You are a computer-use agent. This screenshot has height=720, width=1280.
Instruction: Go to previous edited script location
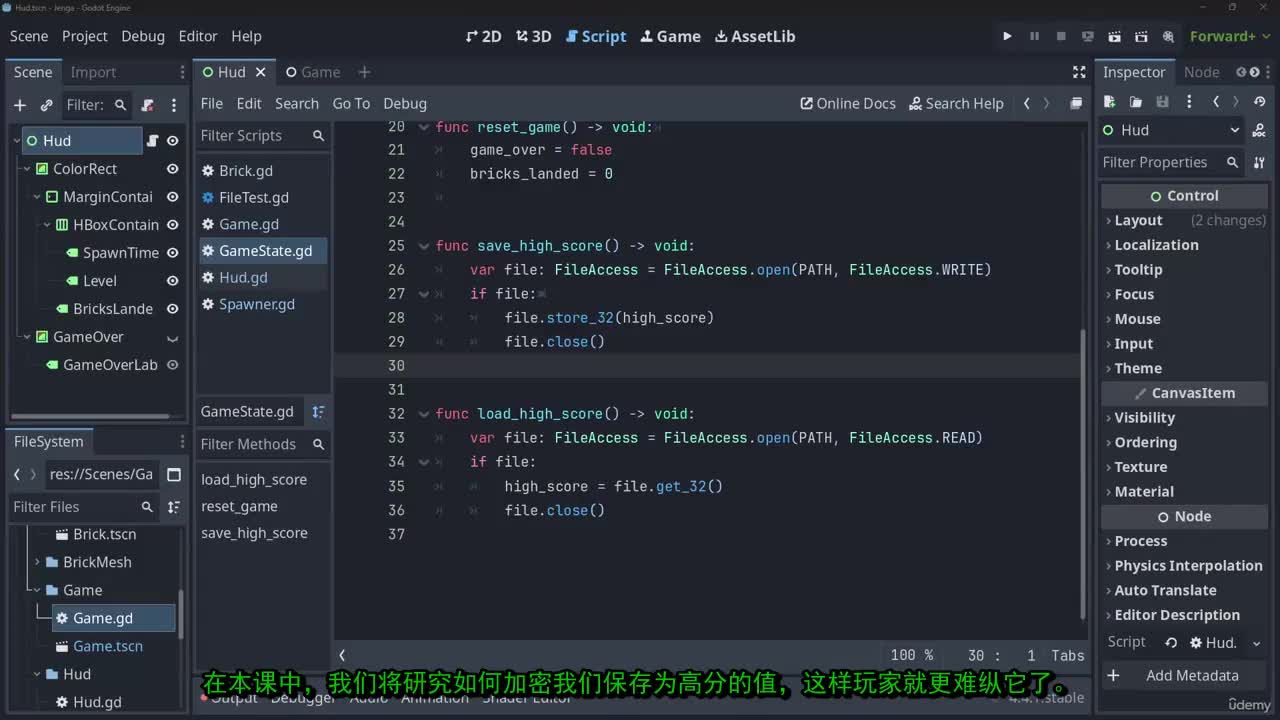pyautogui.click(x=1026, y=103)
